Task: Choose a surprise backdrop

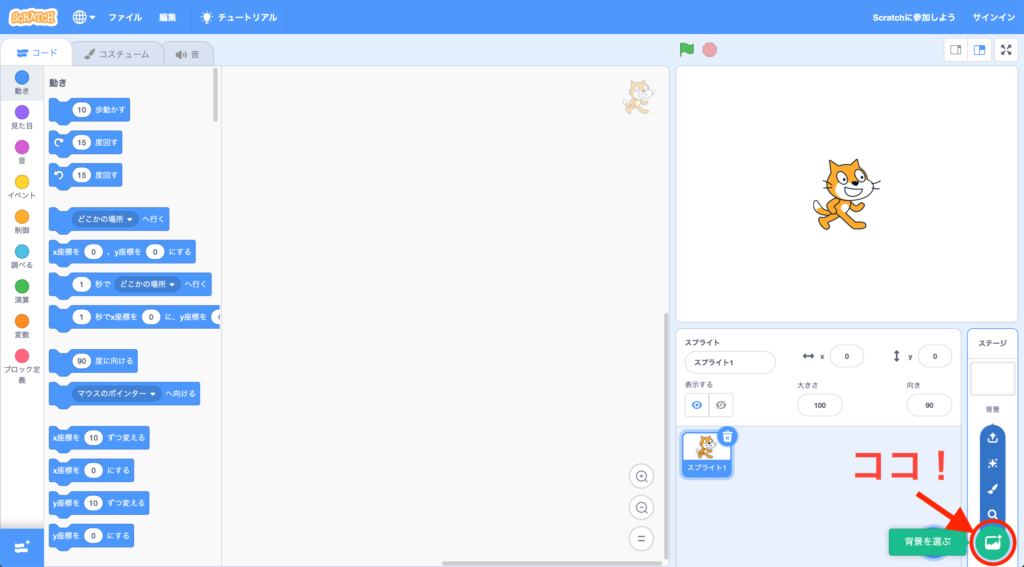Action: coord(993,463)
